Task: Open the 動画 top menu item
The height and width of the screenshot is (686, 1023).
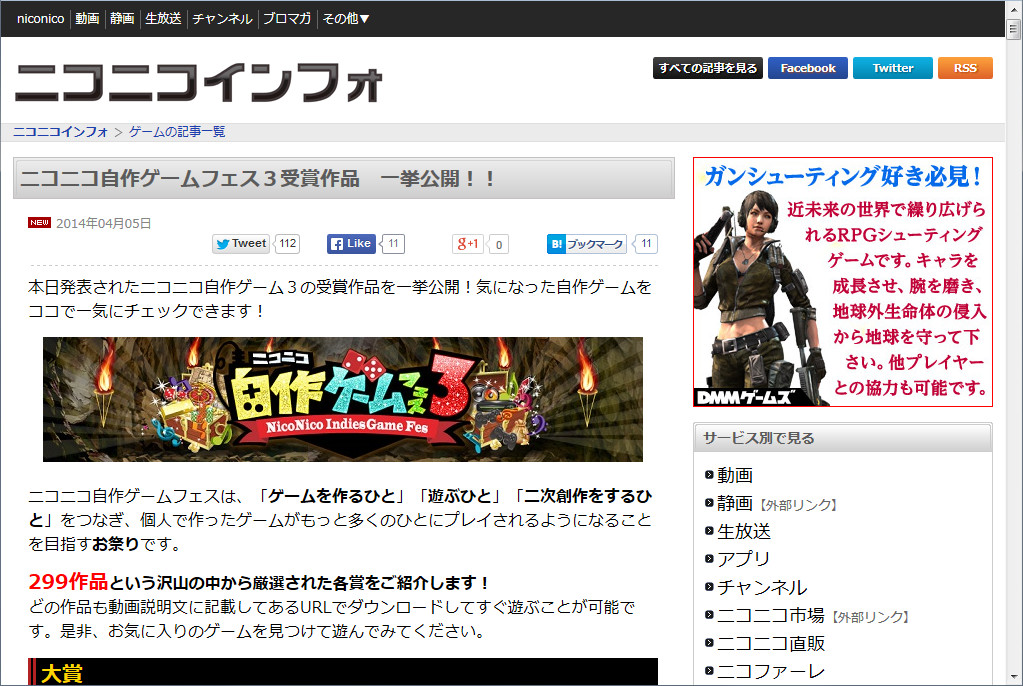Action: (87, 19)
